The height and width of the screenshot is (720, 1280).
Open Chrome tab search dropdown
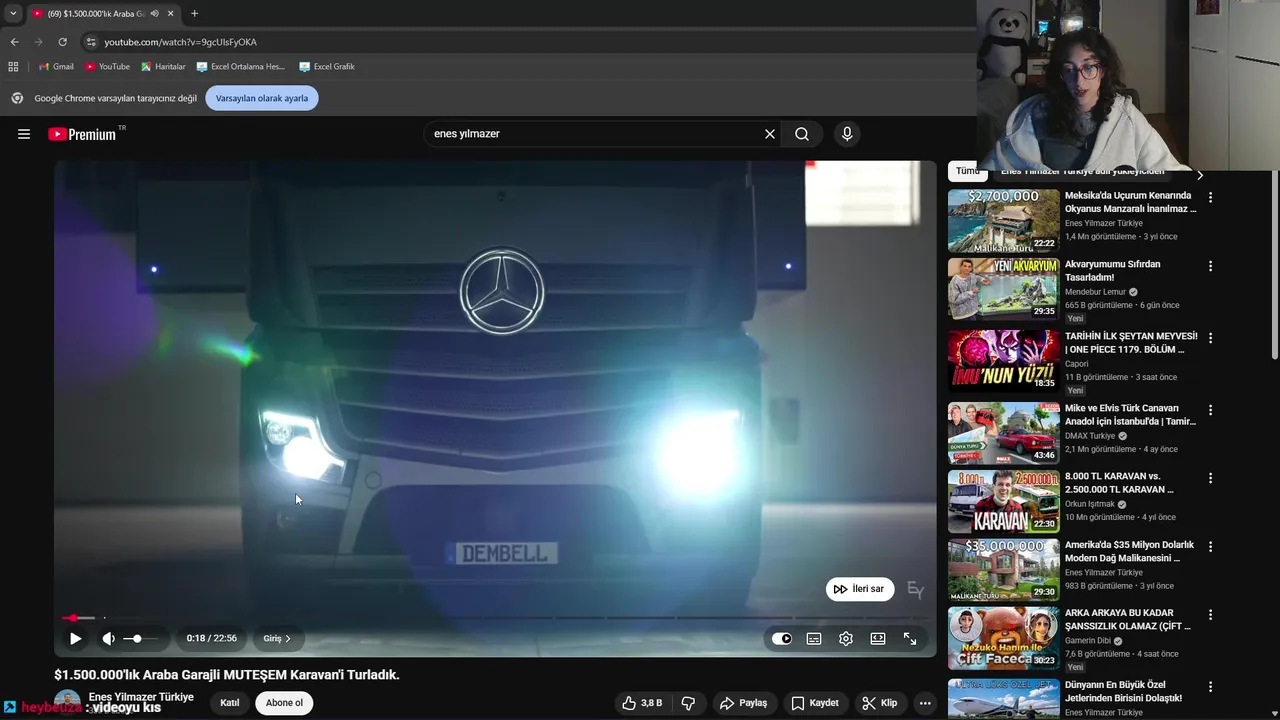click(x=13, y=14)
